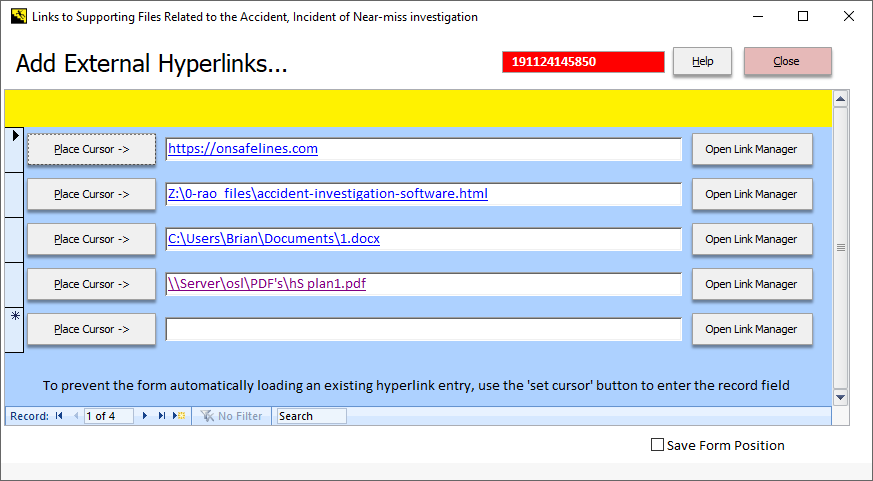The width and height of the screenshot is (873, 481).
Task: Go to next record arrow
Action: tap(145, 416)
